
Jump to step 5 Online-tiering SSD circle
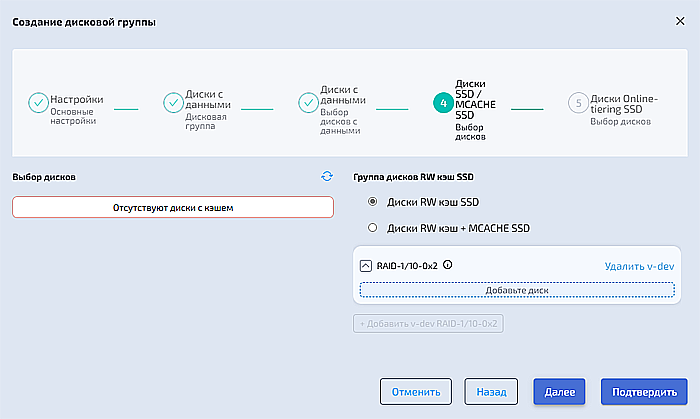click(578, 103)
